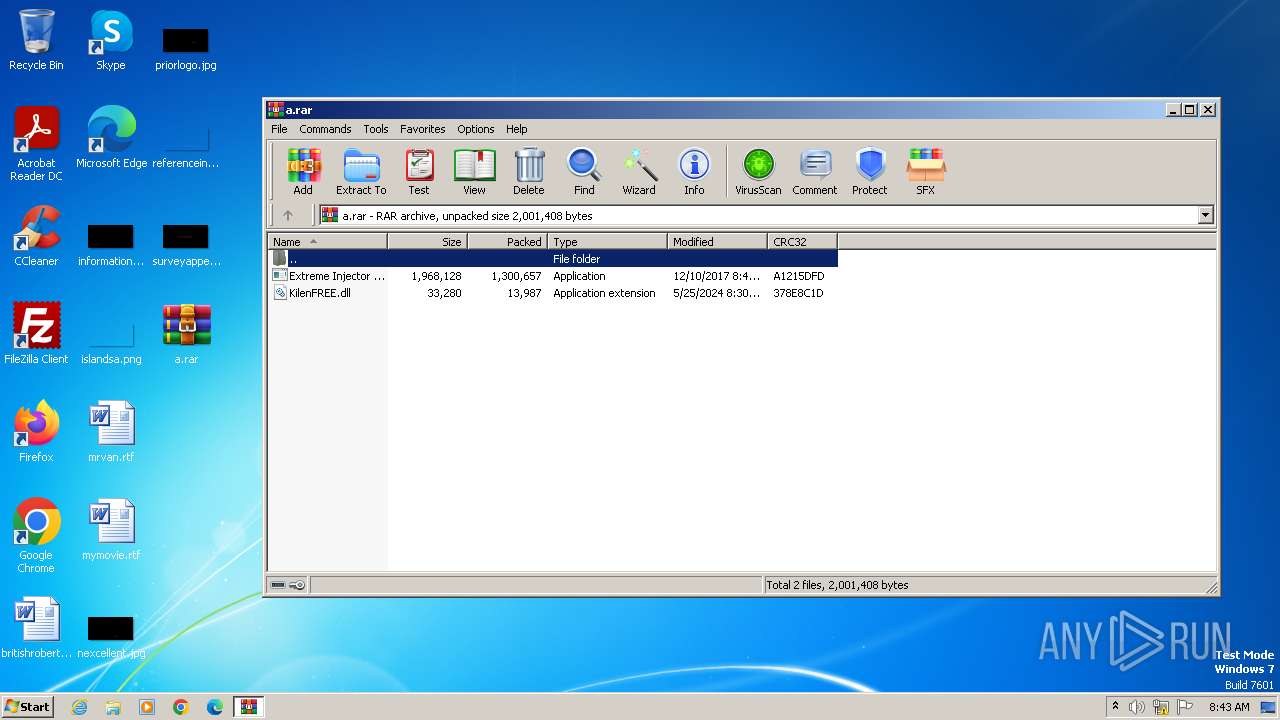Expand the archive path dropdown
This screenshot has width=1280, height=720.
1205,215
